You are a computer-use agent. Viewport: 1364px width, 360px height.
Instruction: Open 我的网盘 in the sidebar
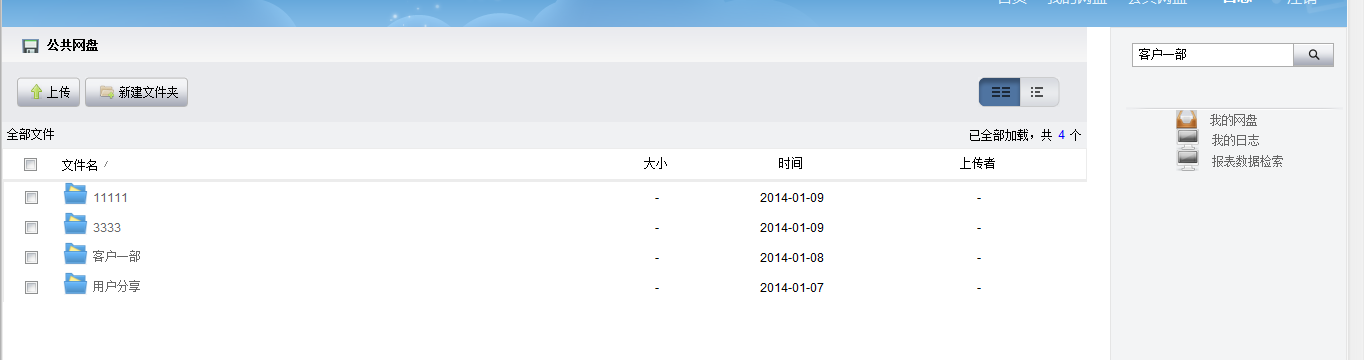point(1233,120)
